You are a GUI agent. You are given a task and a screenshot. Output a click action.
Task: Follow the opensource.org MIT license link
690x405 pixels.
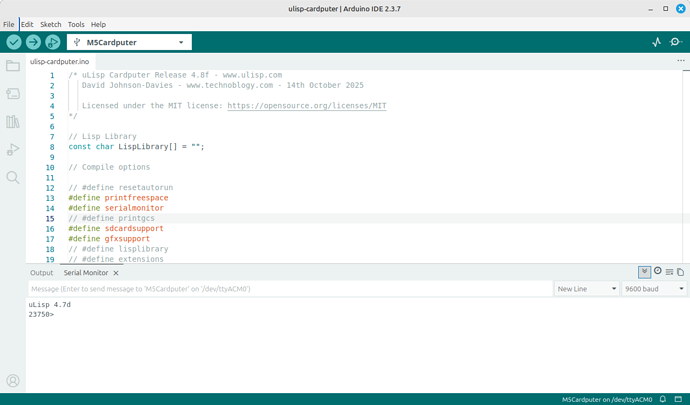tap(307, 106)
